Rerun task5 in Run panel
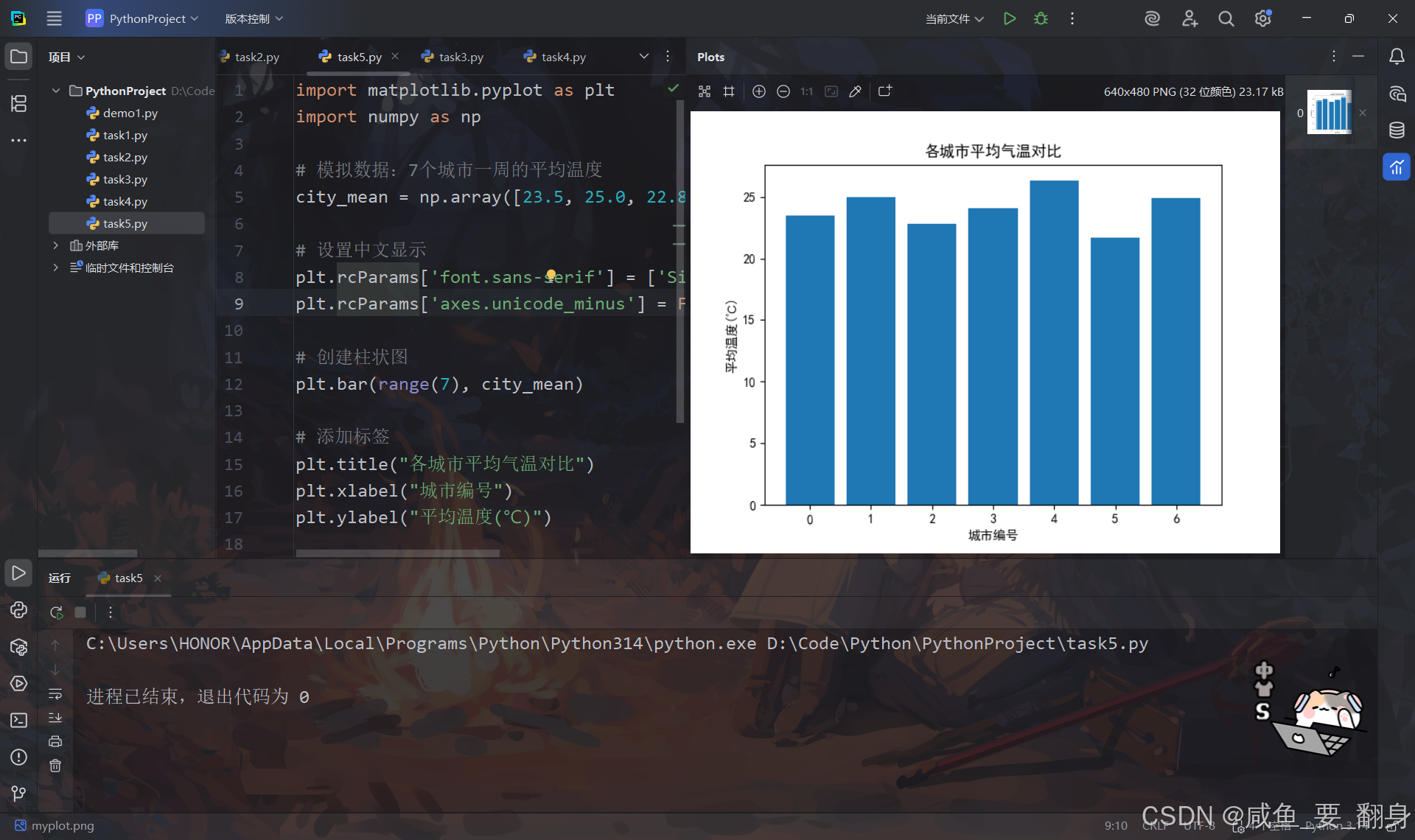 tap(56, 612)
